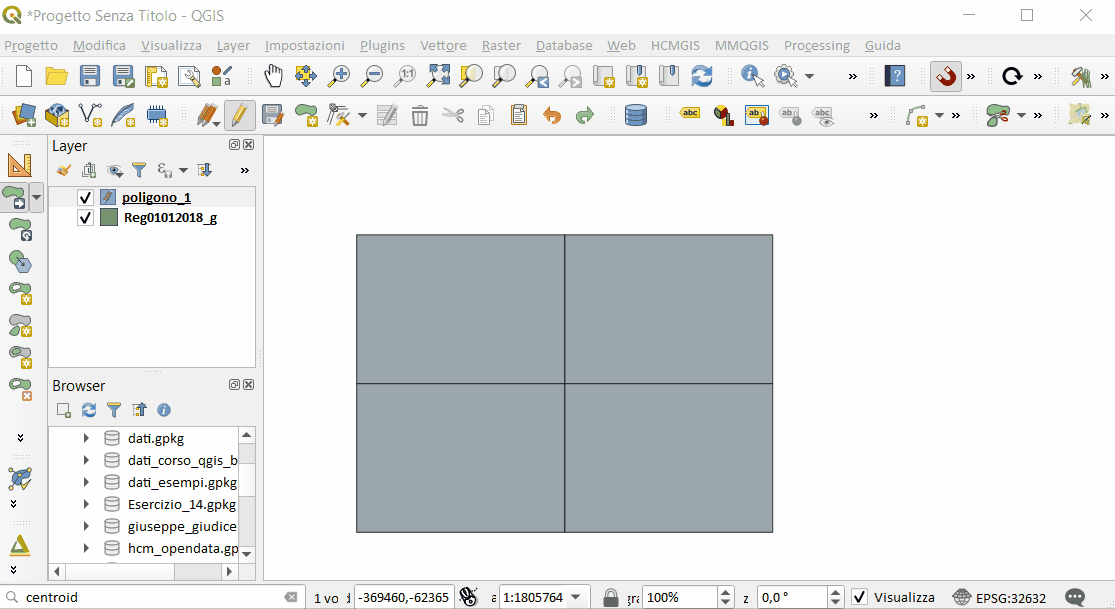Open the Processing menu
Viewport: 1115px width, 609px height.
pos(816,45)
